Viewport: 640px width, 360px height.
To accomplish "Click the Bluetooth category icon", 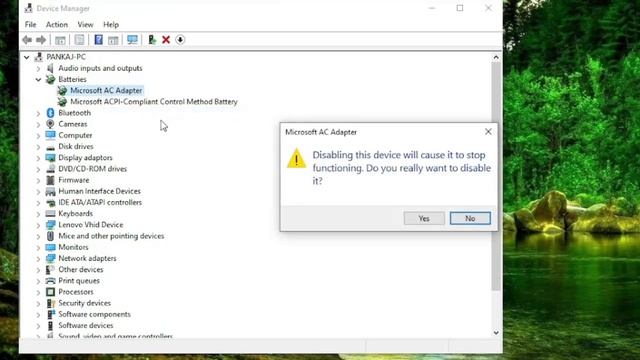I will pos(50,113).
